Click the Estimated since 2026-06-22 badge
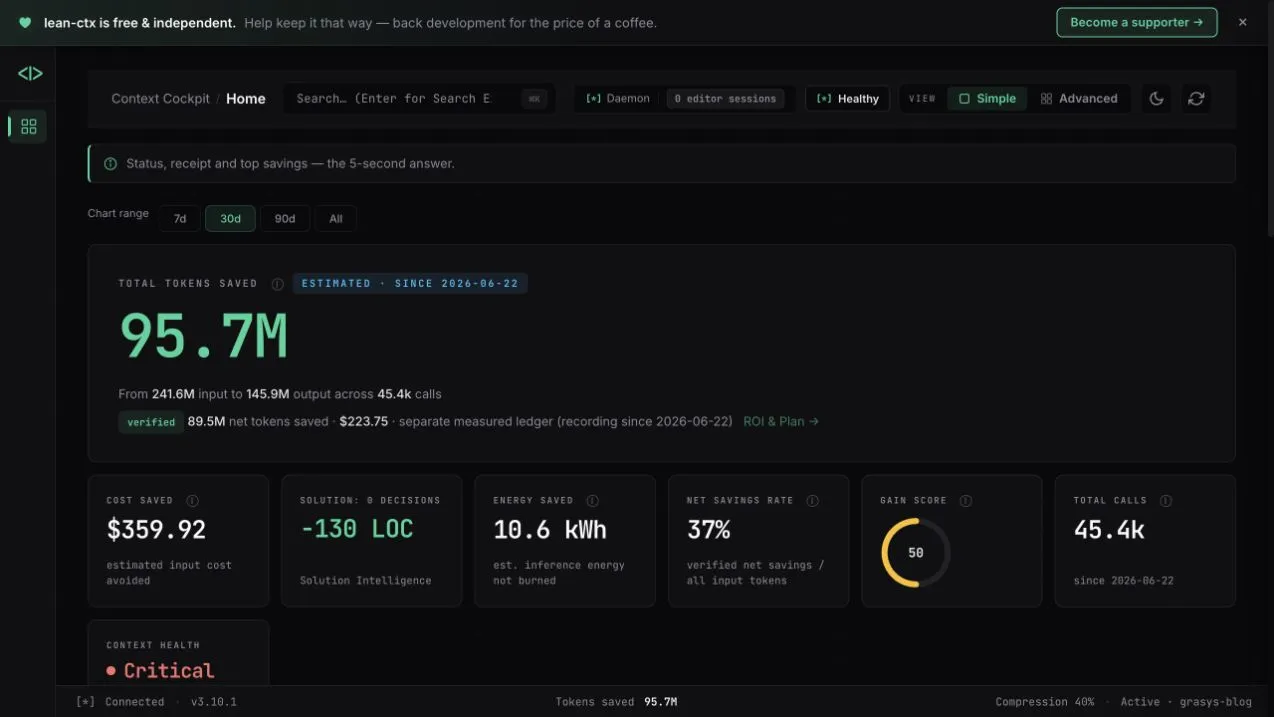 [x=410, y=283]
